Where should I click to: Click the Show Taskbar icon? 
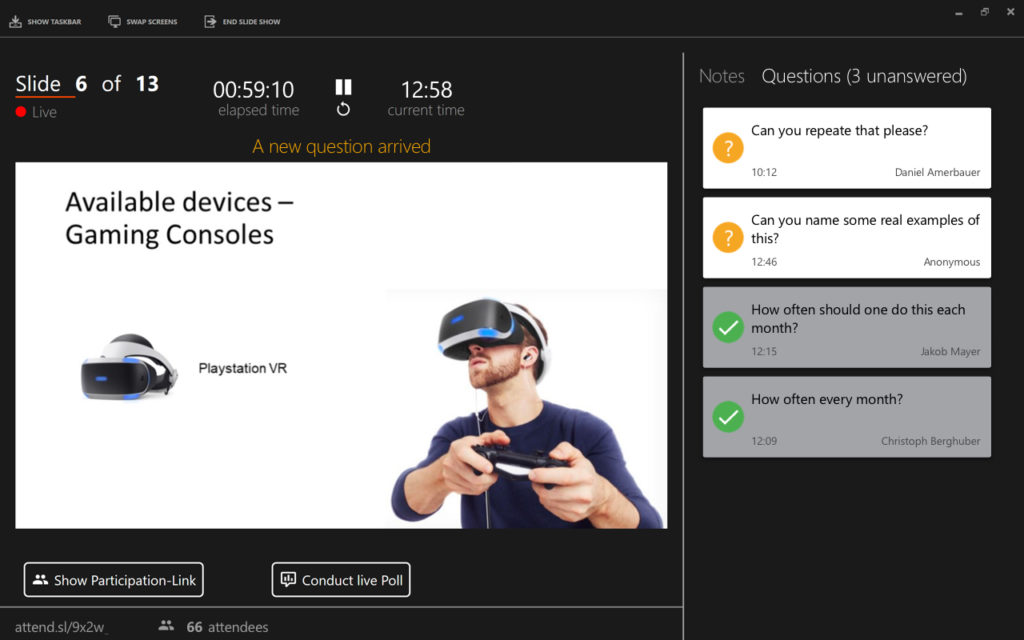click(15, 22)
